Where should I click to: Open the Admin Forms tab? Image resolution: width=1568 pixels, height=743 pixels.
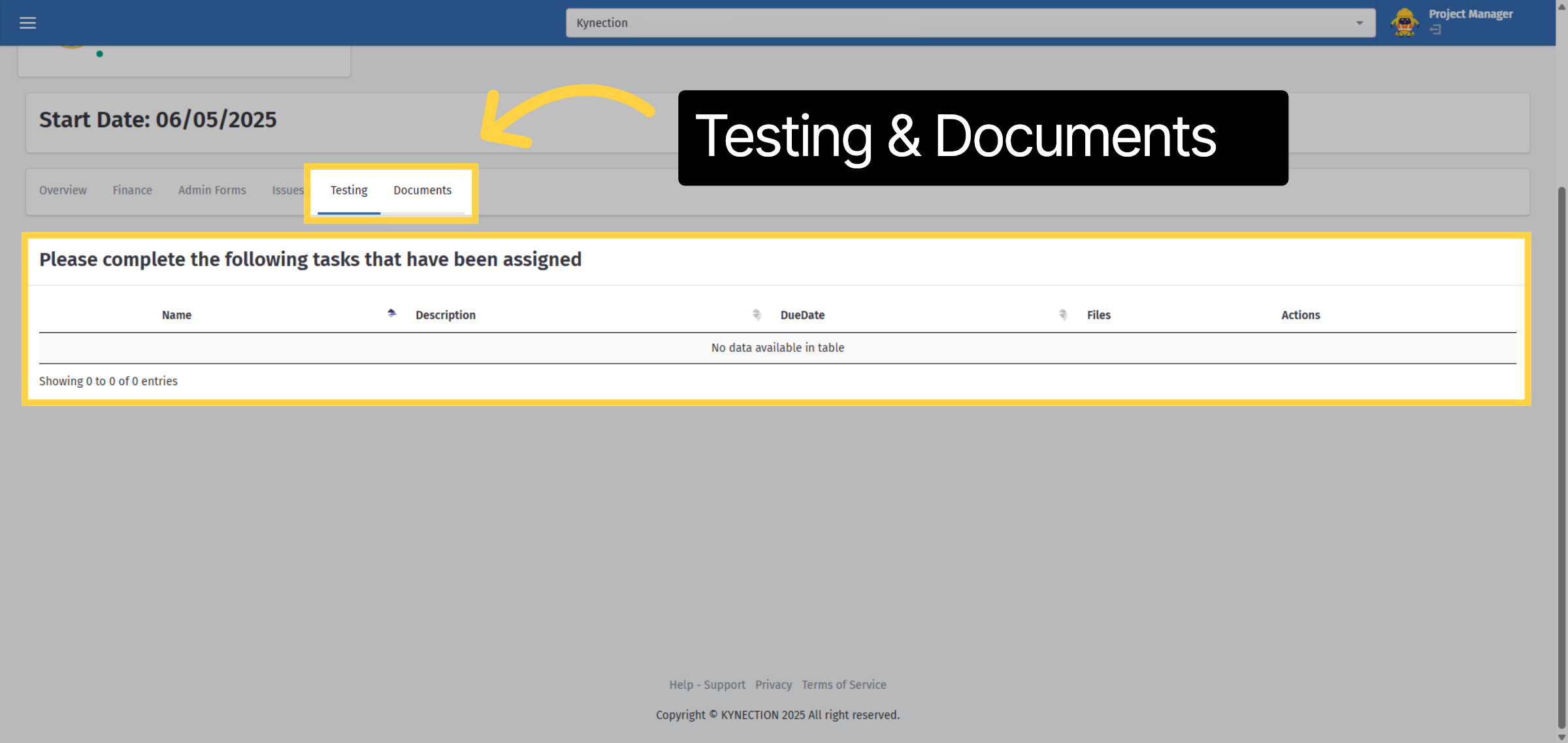tap(212, 190)
